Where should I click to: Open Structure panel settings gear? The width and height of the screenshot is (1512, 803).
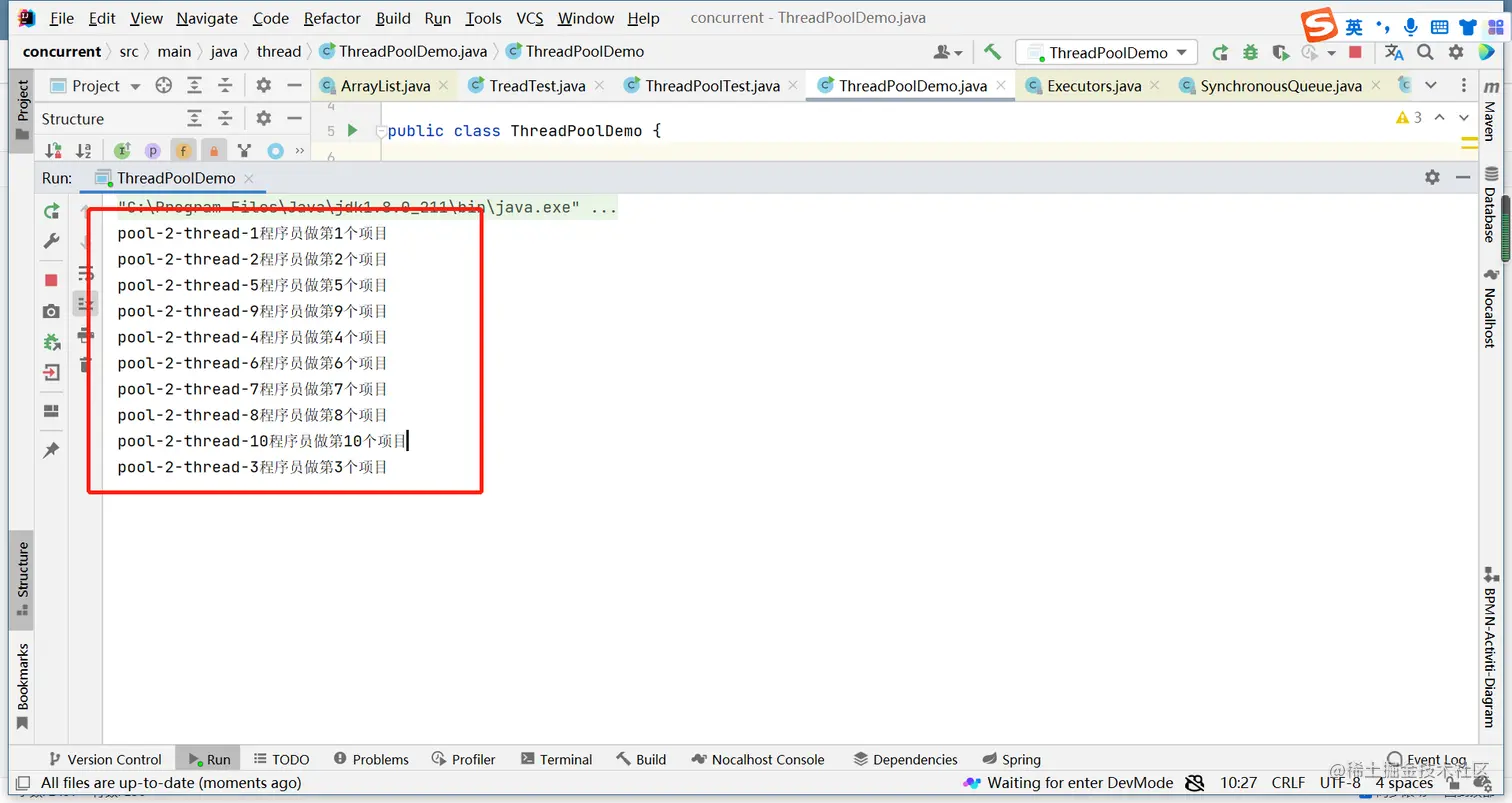point(263,118)
